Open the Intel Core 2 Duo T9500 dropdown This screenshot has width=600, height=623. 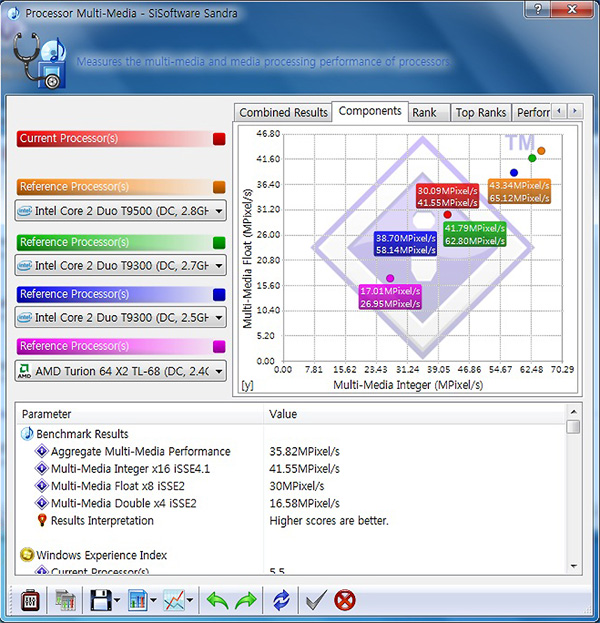point(121,211)
